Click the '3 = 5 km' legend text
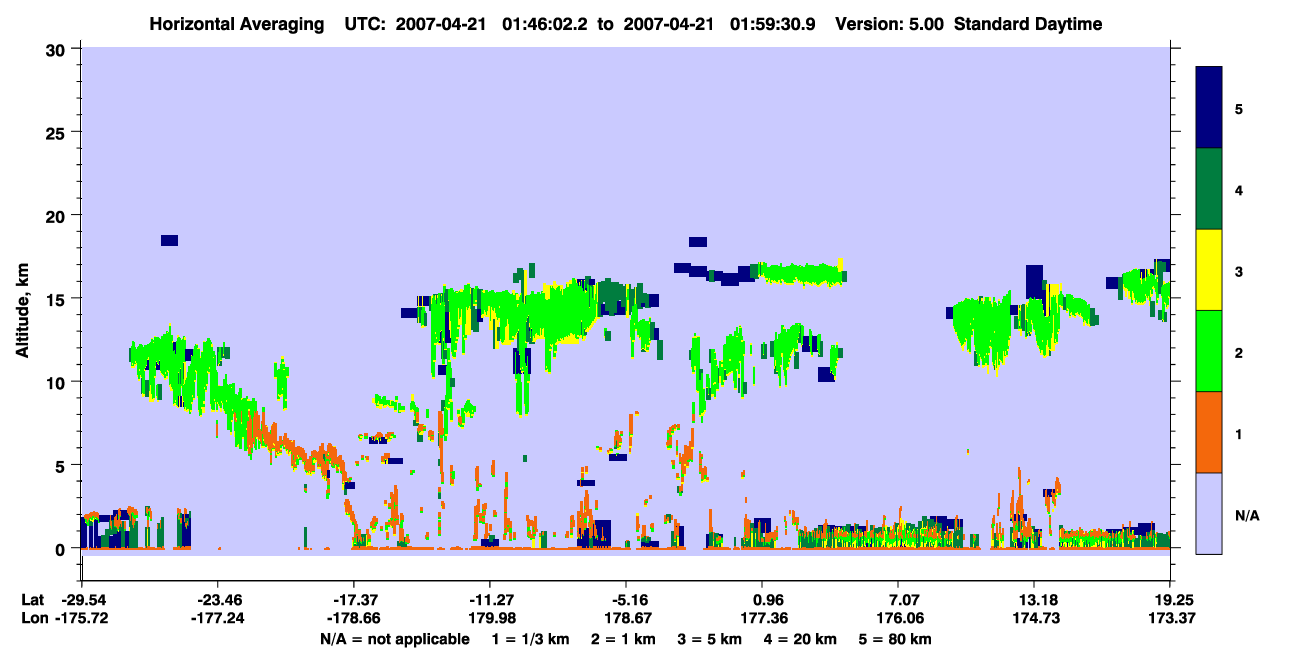This screenshot has height=667, width=1300. click(710, 639)
